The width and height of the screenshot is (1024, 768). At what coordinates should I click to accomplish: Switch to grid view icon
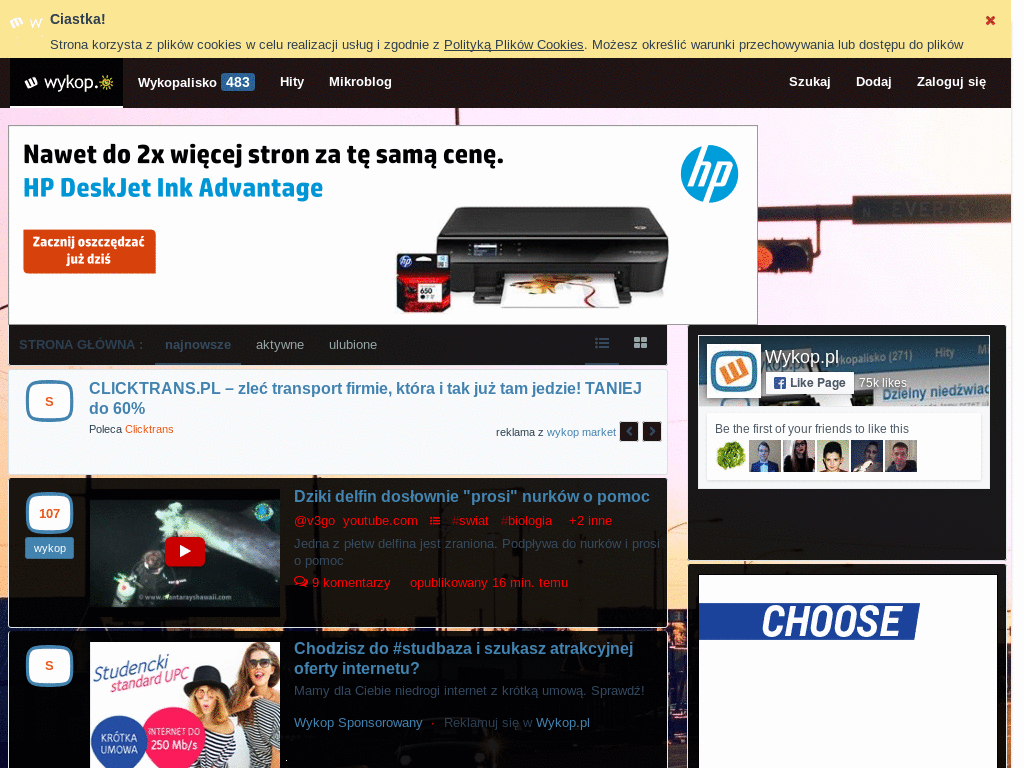641,343
